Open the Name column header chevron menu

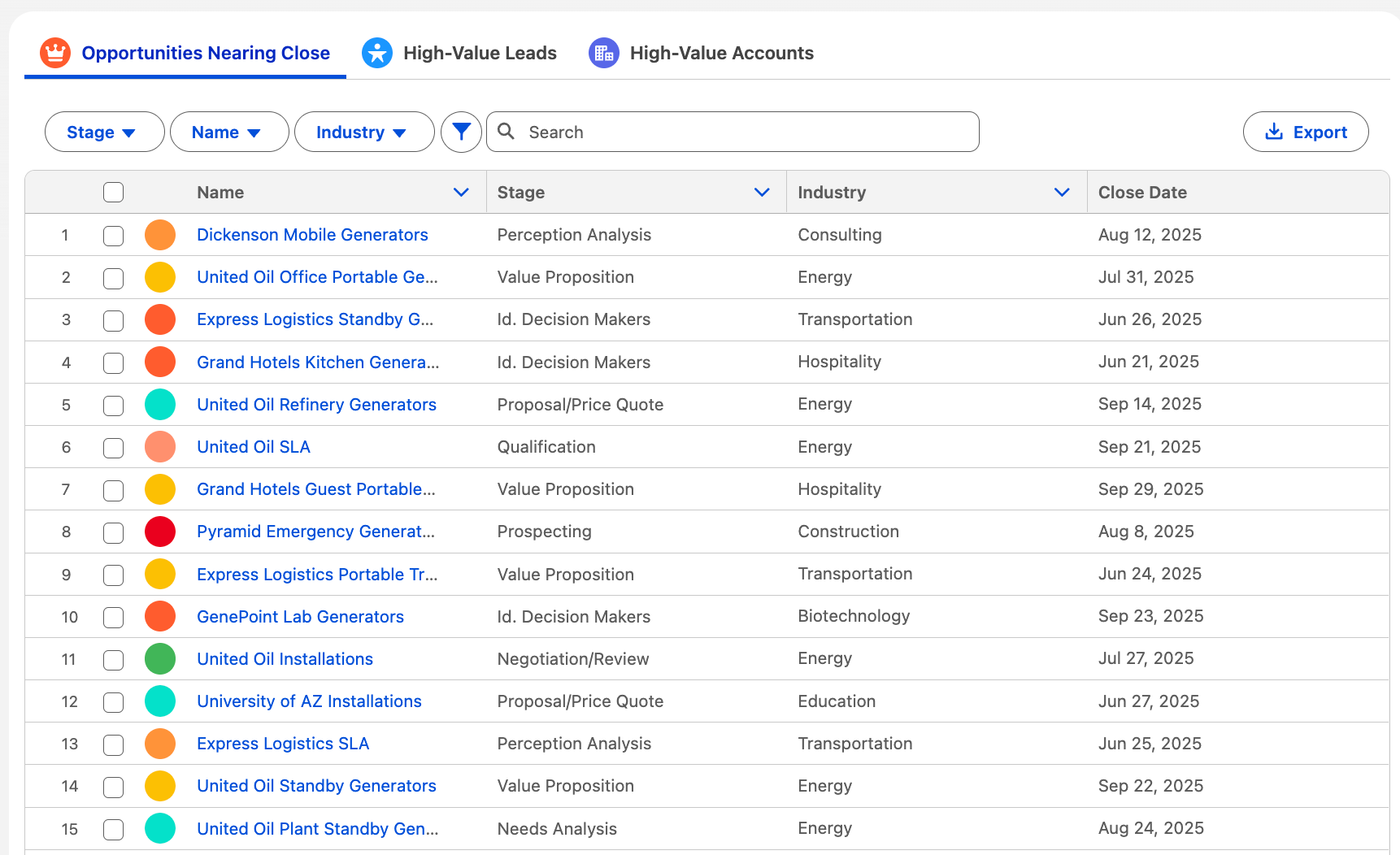(x=461, y=193)
